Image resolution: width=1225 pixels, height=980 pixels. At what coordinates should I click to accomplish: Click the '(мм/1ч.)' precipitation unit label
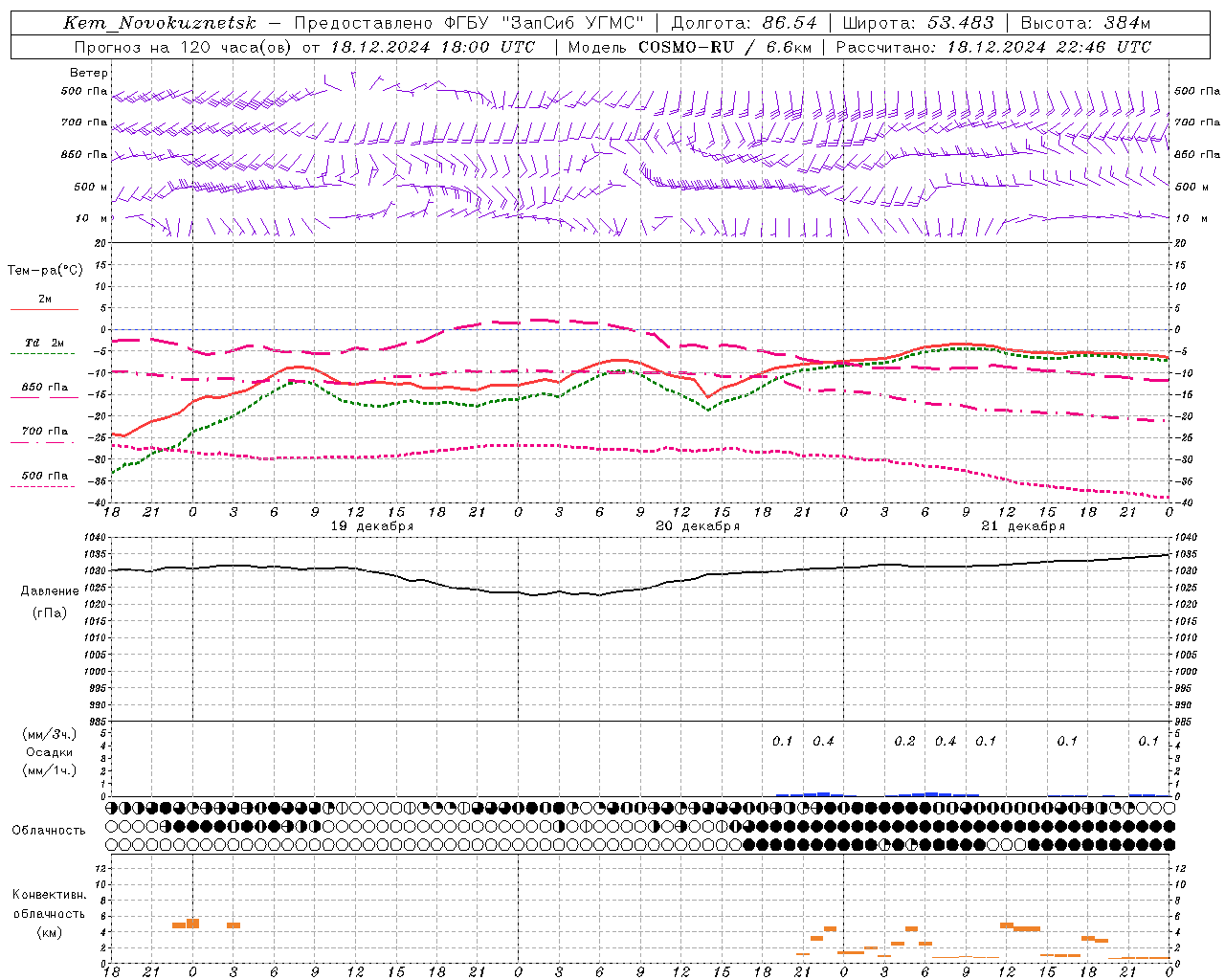click(50, 770)
